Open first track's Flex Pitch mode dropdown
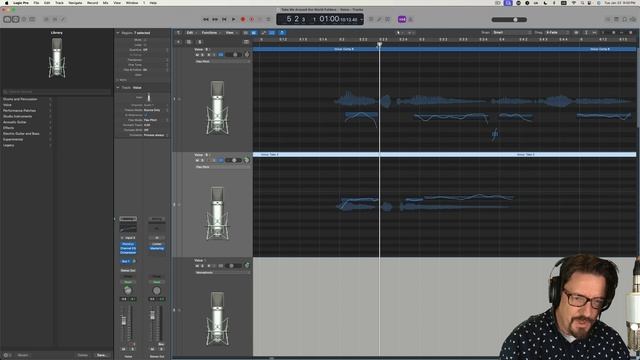This screenshot has width=640, height=360. tap(223, 62)
